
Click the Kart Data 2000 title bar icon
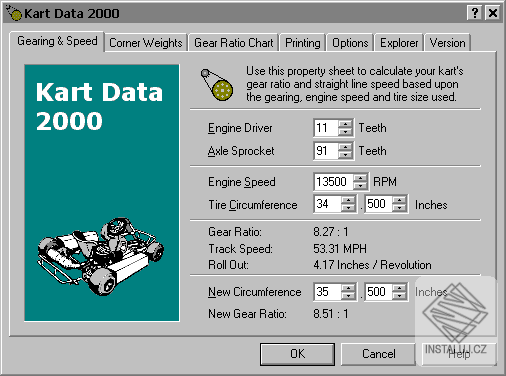[x=14, y=13]
